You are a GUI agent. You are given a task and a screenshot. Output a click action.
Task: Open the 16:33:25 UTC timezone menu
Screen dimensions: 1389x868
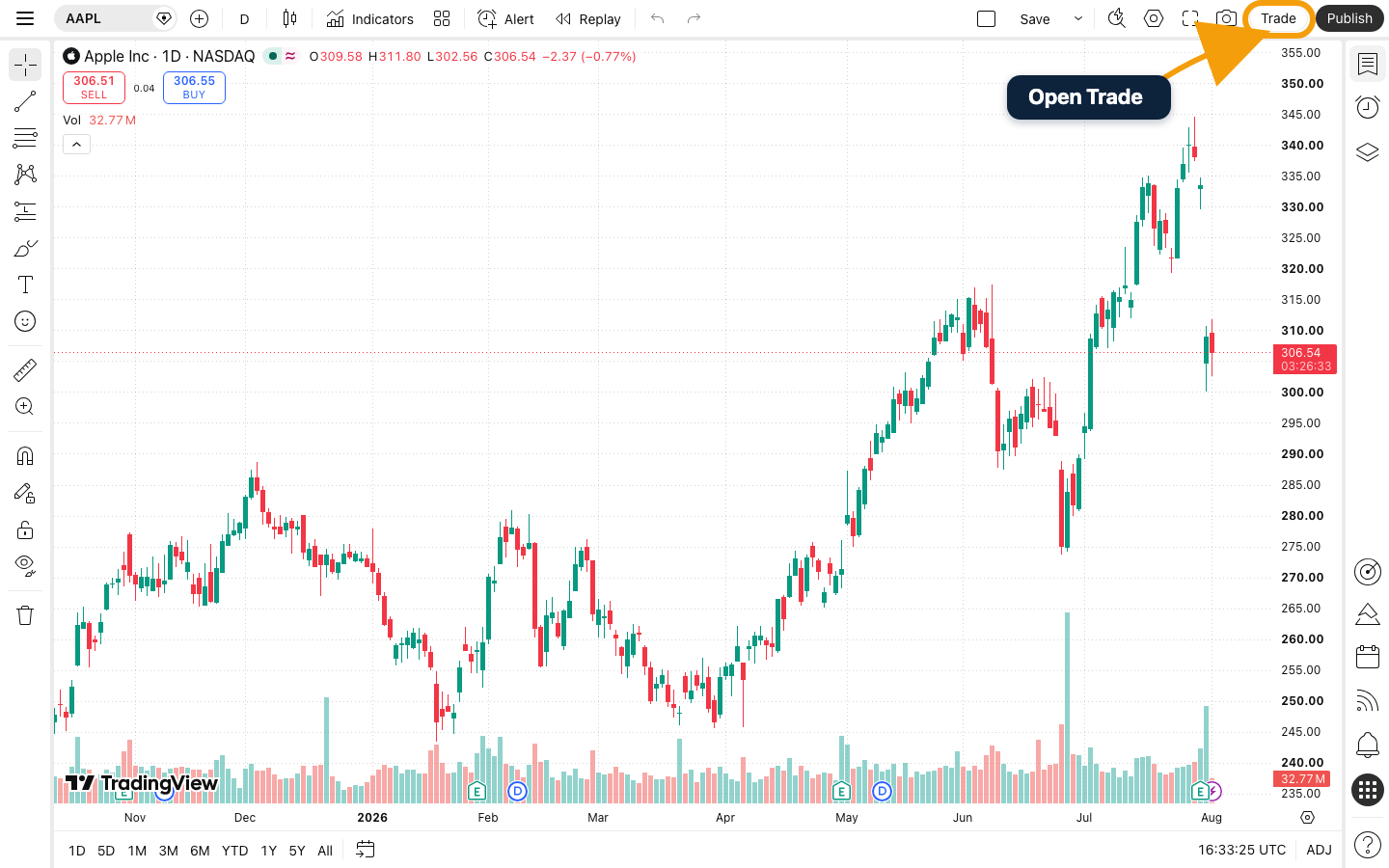pos(1241,850)
